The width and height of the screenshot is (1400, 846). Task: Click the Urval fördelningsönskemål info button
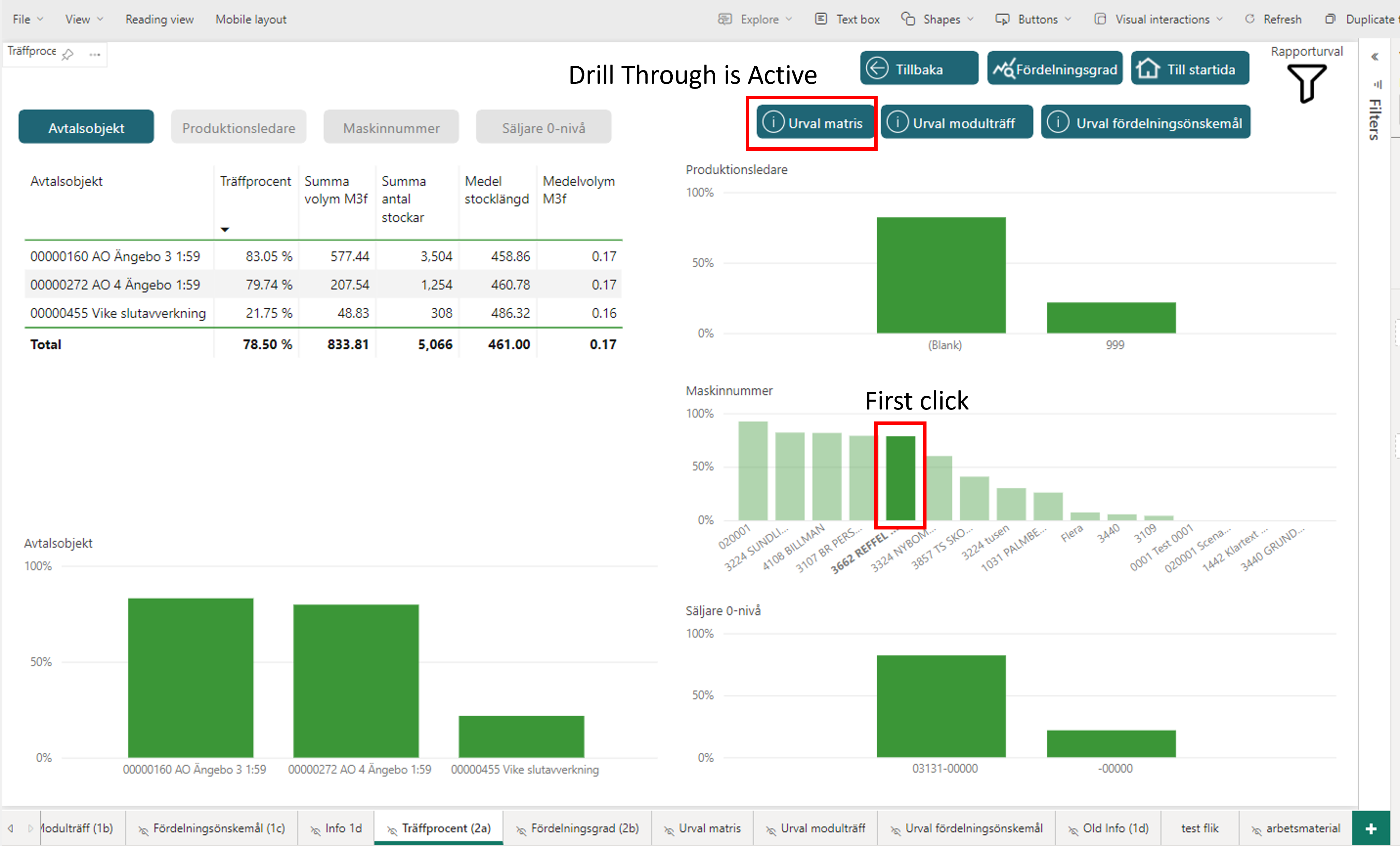(x=1145, y=122)
